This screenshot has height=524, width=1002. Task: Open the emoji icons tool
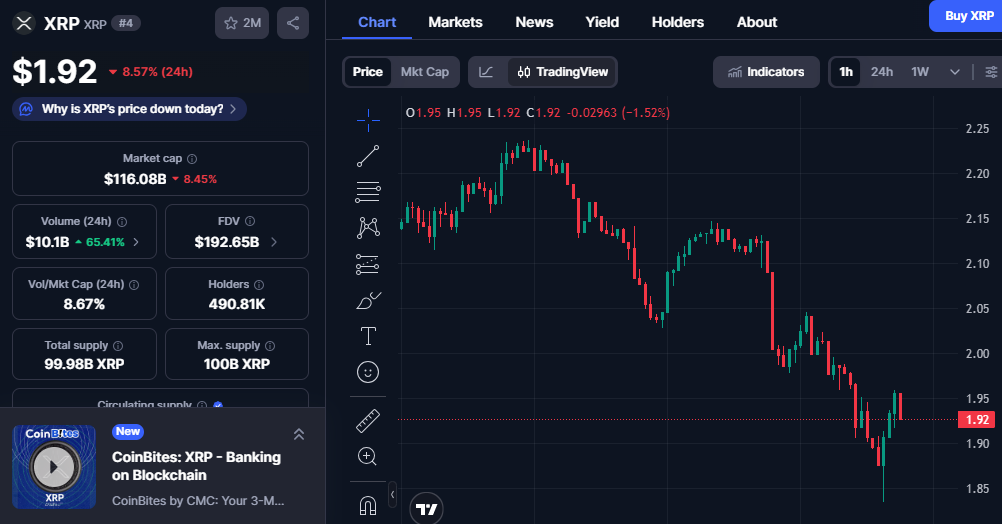point(368,372)
